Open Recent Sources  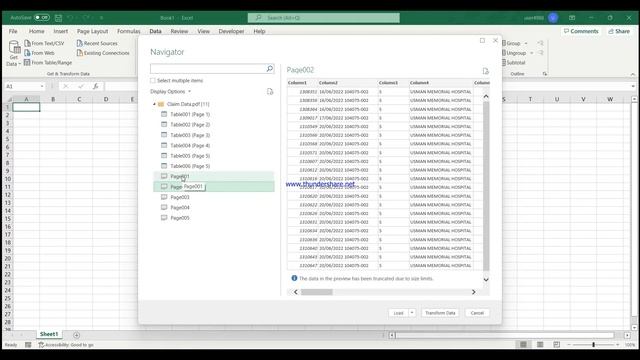coord(97,43)
